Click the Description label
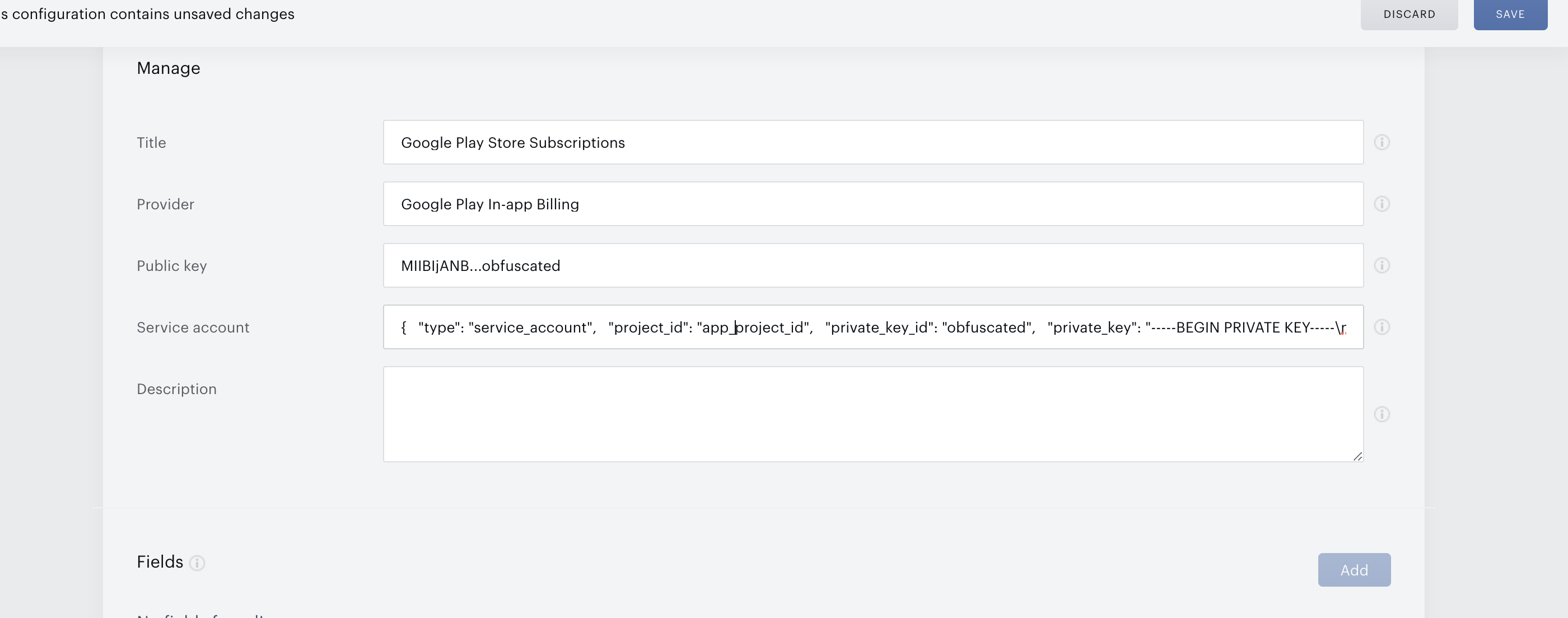1568x618 pixels. 176,389
